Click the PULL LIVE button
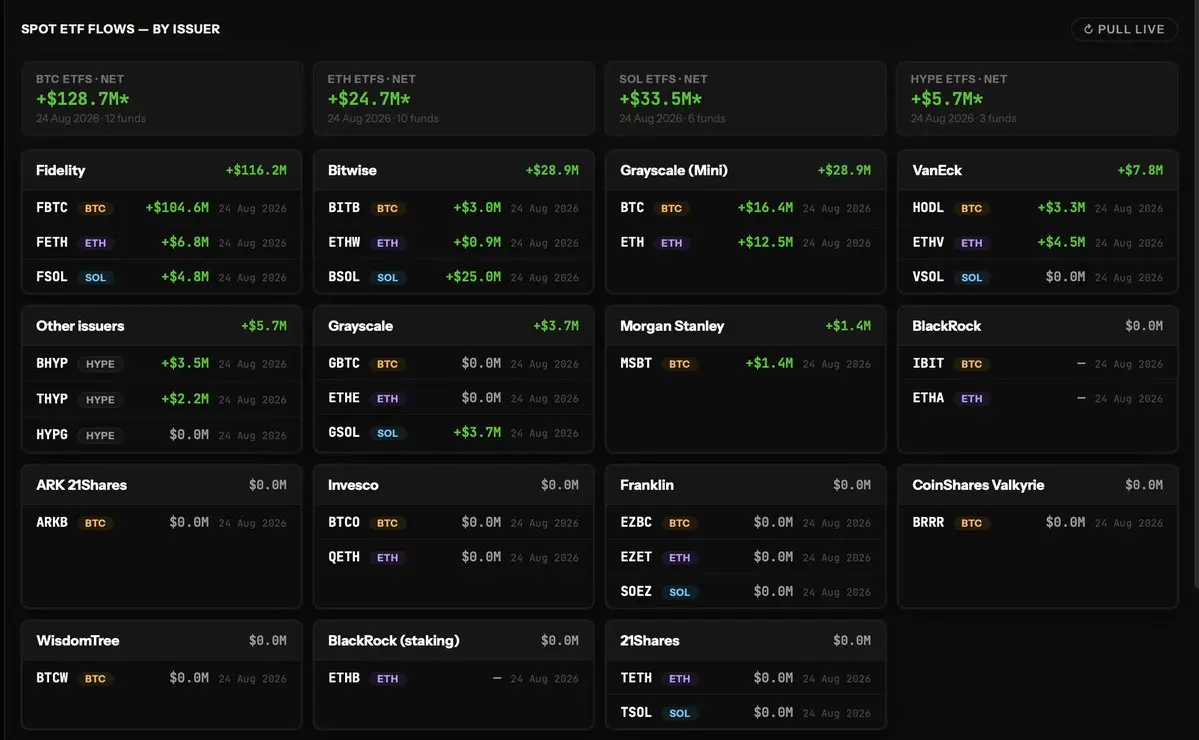Image resolution: width=1199 pixels, height=740 pixels. point(1124,29)
